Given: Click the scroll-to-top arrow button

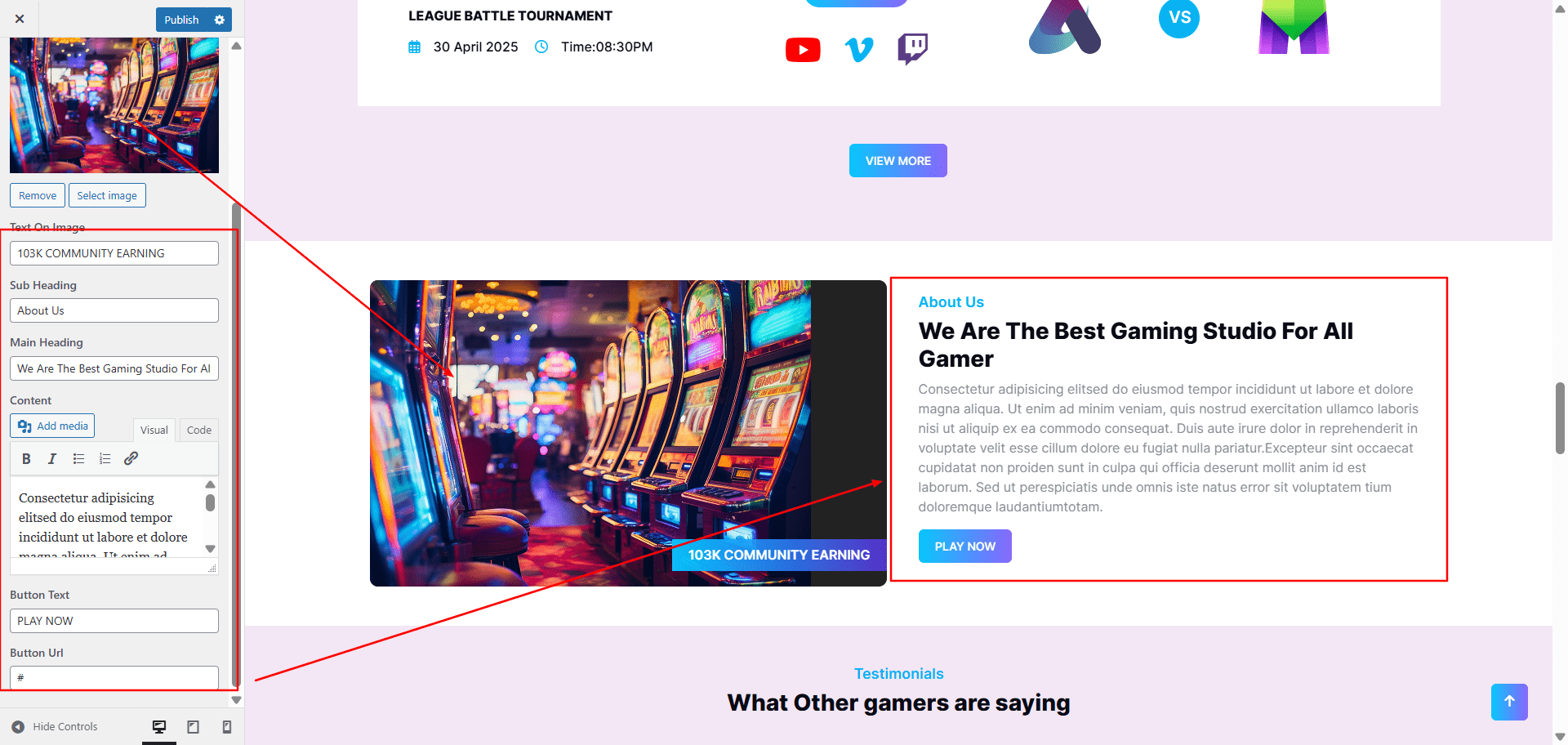Looking at the screenshot, I should [1509, 702].
